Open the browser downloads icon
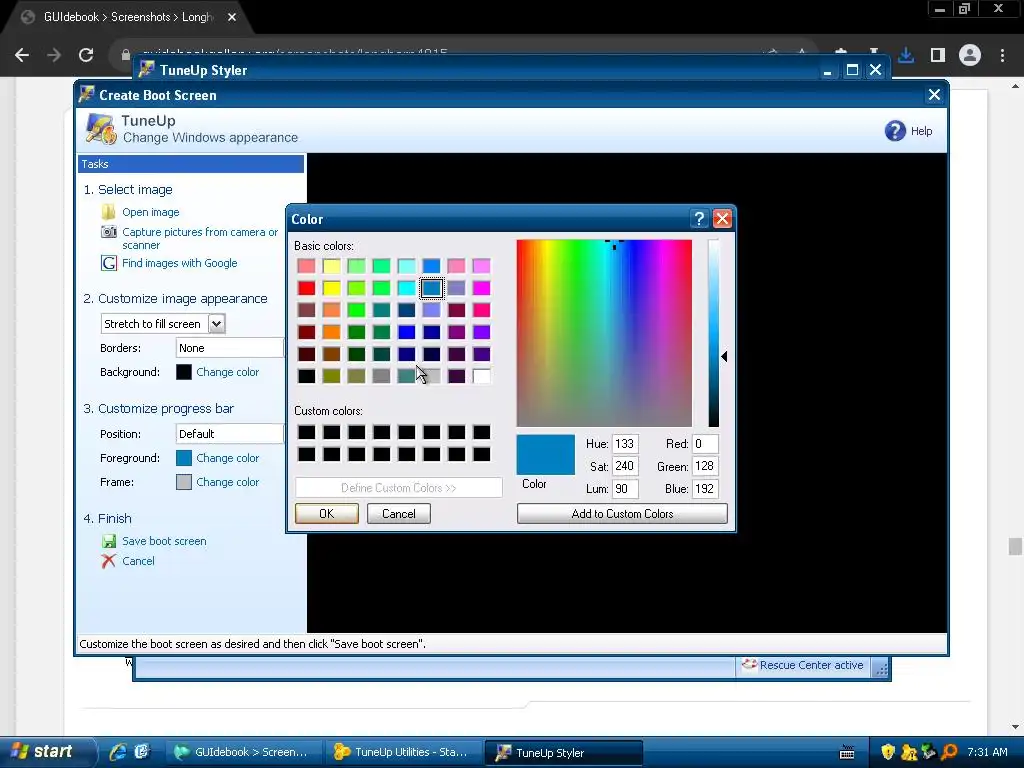This screenshot has width=1024, height=768. tap(906, 55)
